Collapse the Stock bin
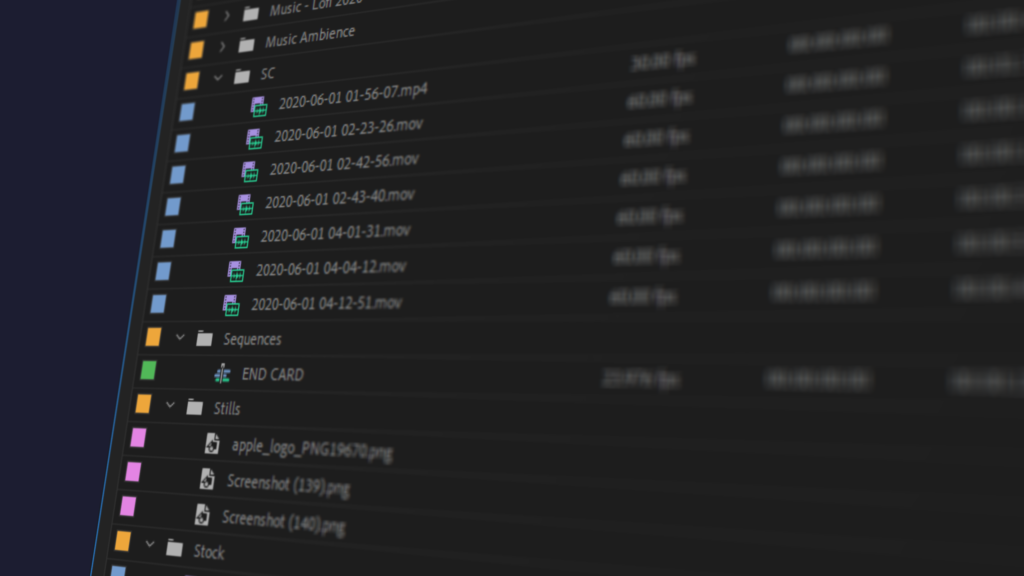This screenshot has width=1024, height=576. [150, 545]
